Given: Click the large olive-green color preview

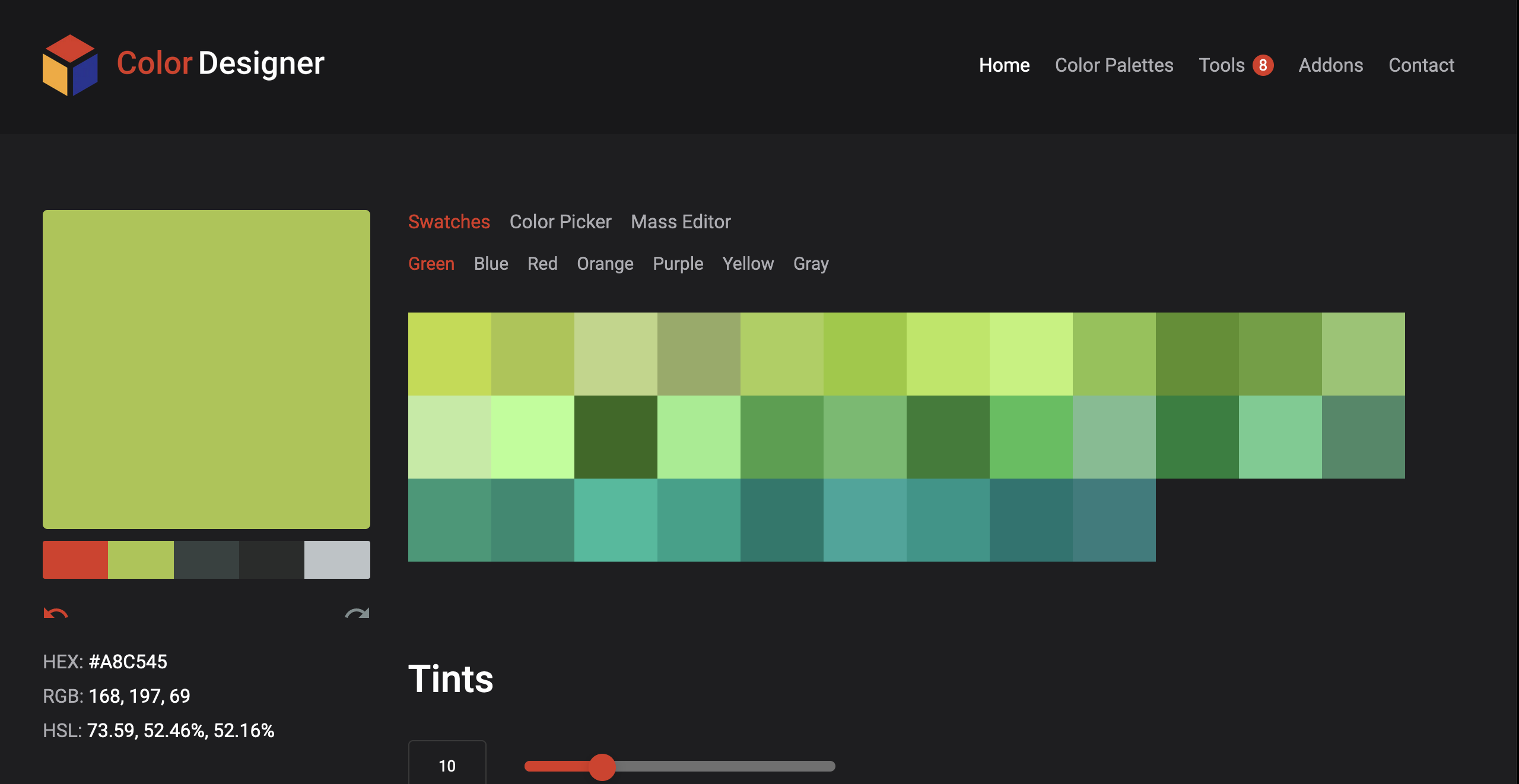Looking at the screenshot, I should (x=206, y=369).
